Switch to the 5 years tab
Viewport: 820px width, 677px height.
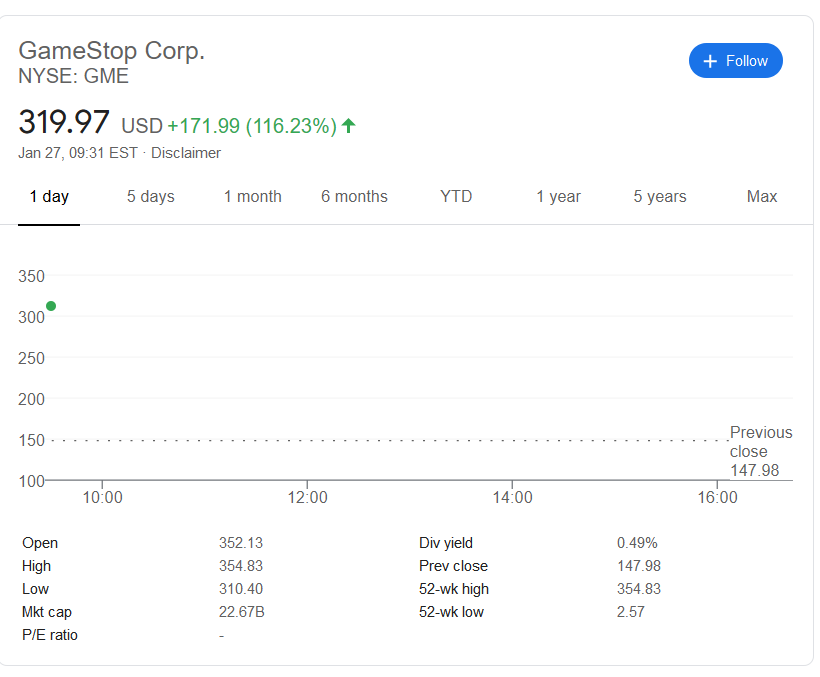tap(660, 197)
